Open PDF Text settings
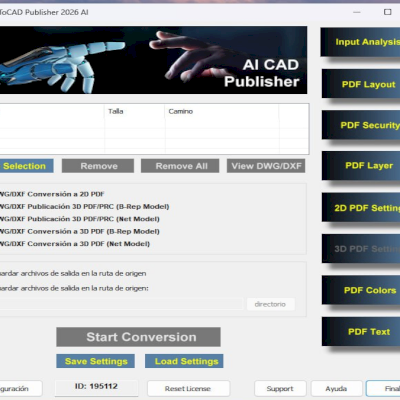Image resolution: width=400 pixels, height=400 pixels. [361, 332]
